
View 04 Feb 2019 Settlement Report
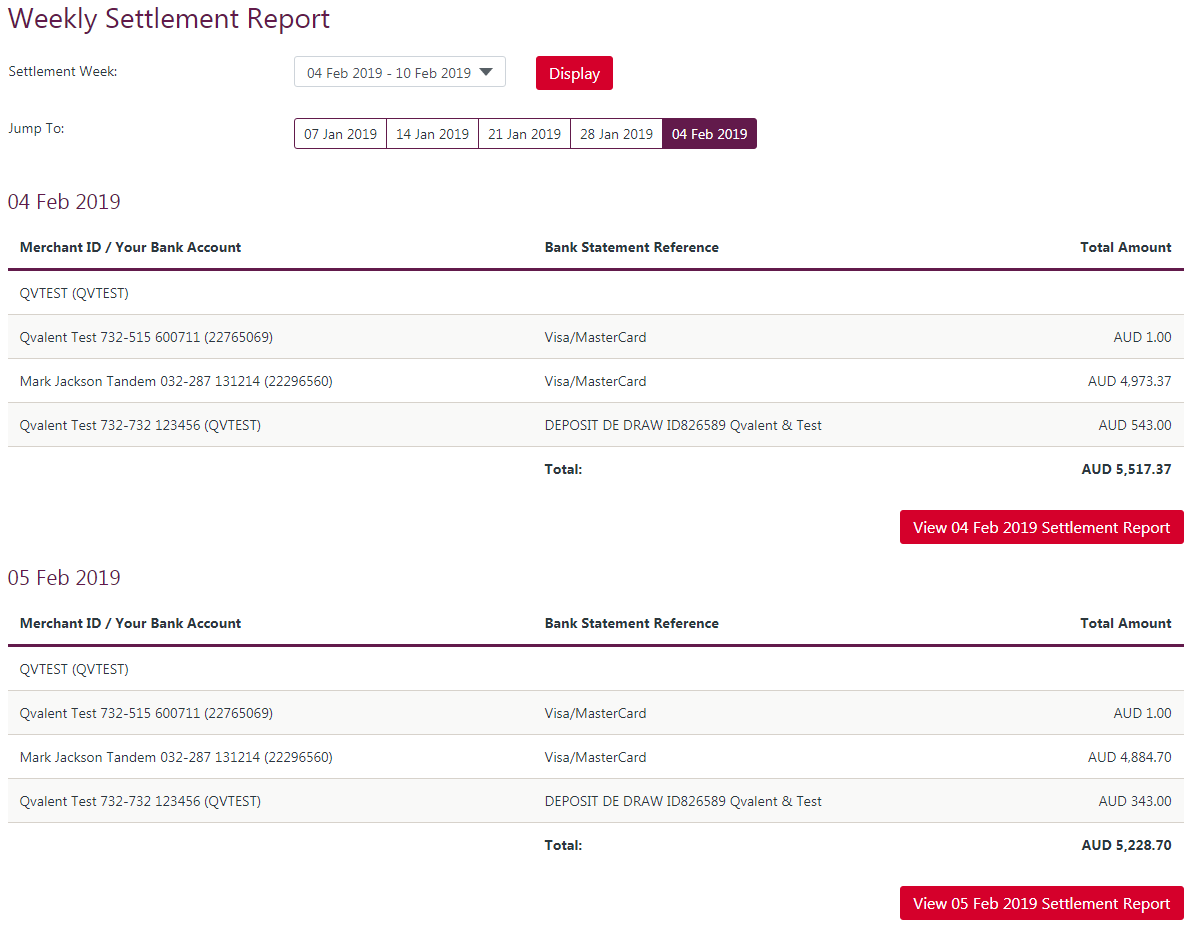click(1041, 528)
